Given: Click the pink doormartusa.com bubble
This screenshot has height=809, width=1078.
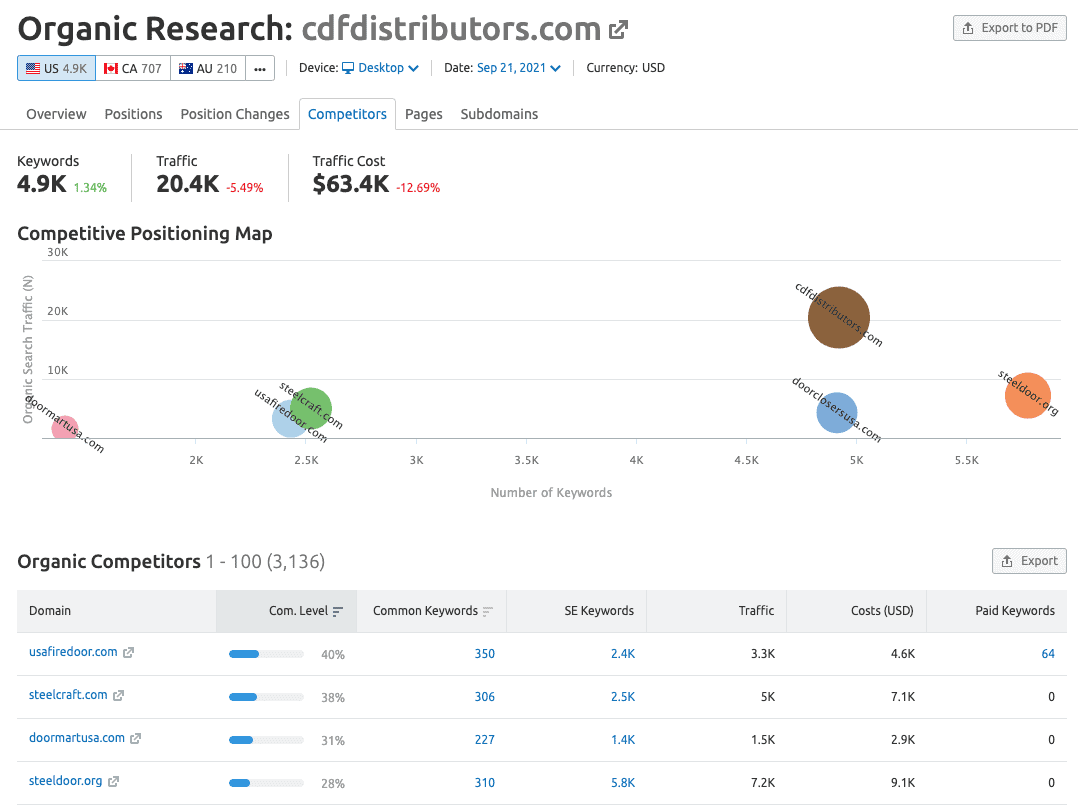Looking at the screenshot, I should (65, 428).
